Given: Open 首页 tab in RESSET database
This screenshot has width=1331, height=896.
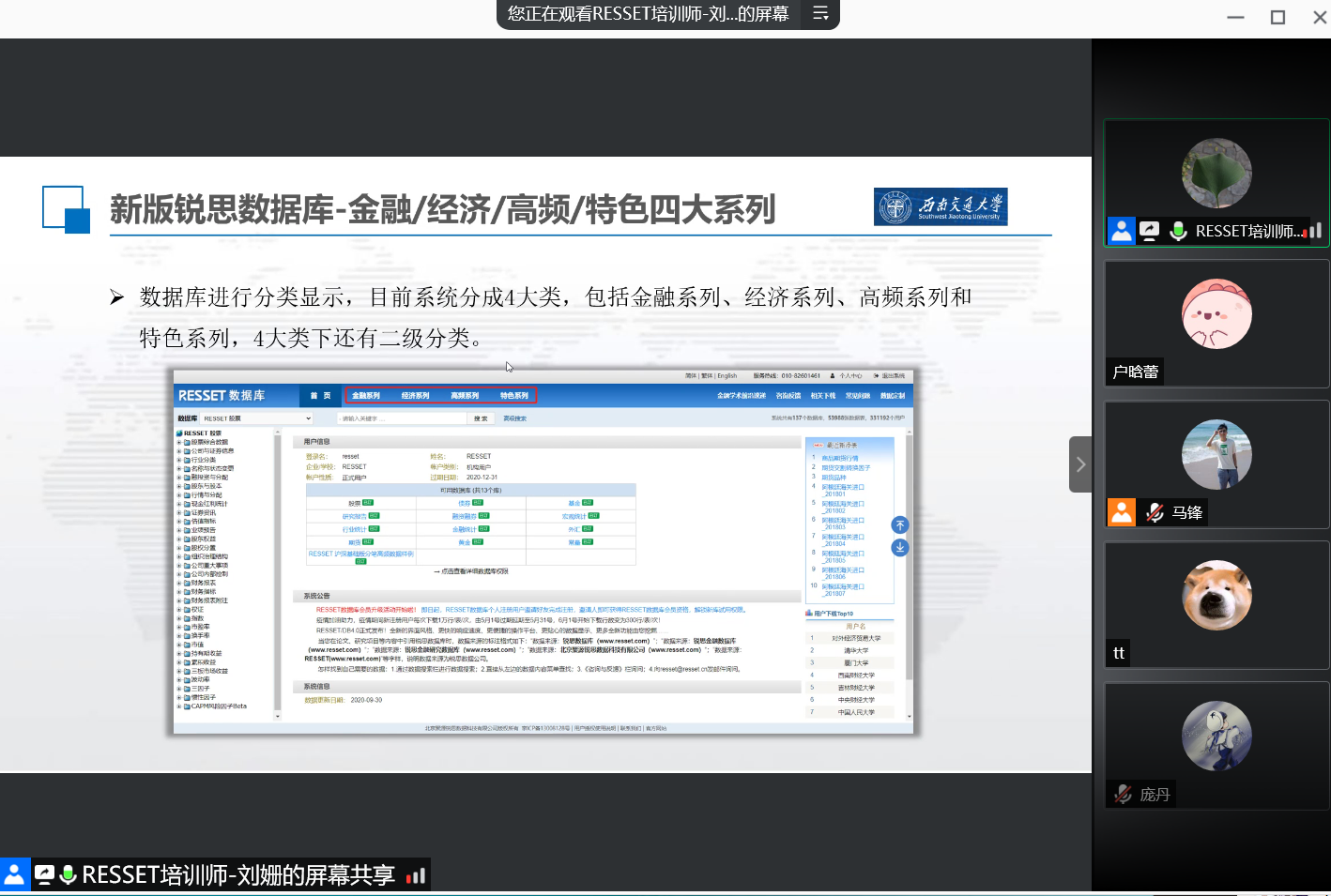Looking at the screenshot, I should (321, 396).
